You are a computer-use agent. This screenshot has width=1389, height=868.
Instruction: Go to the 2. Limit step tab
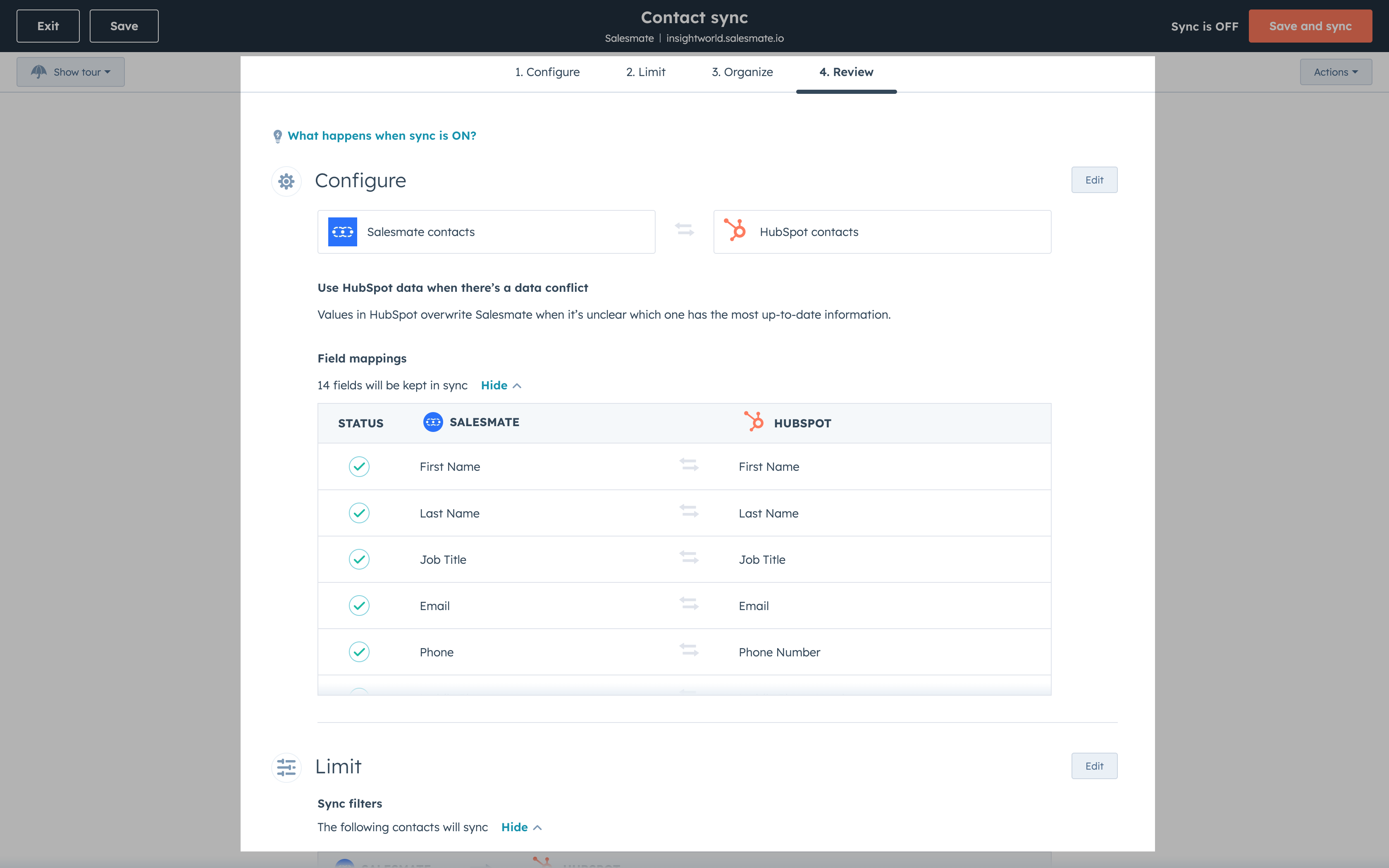pyautogui.click(x=646, y=72)
